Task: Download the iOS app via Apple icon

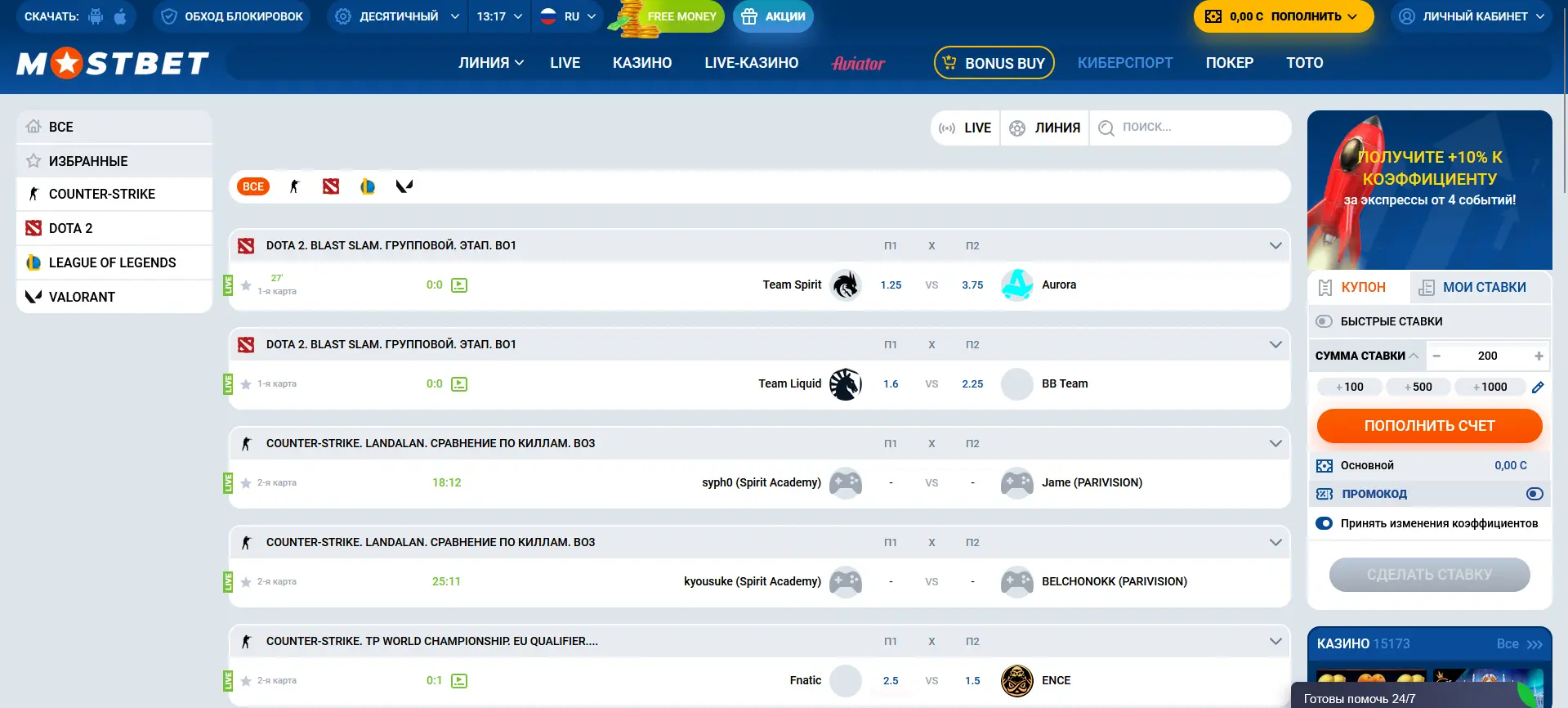Action: (120, 16)
